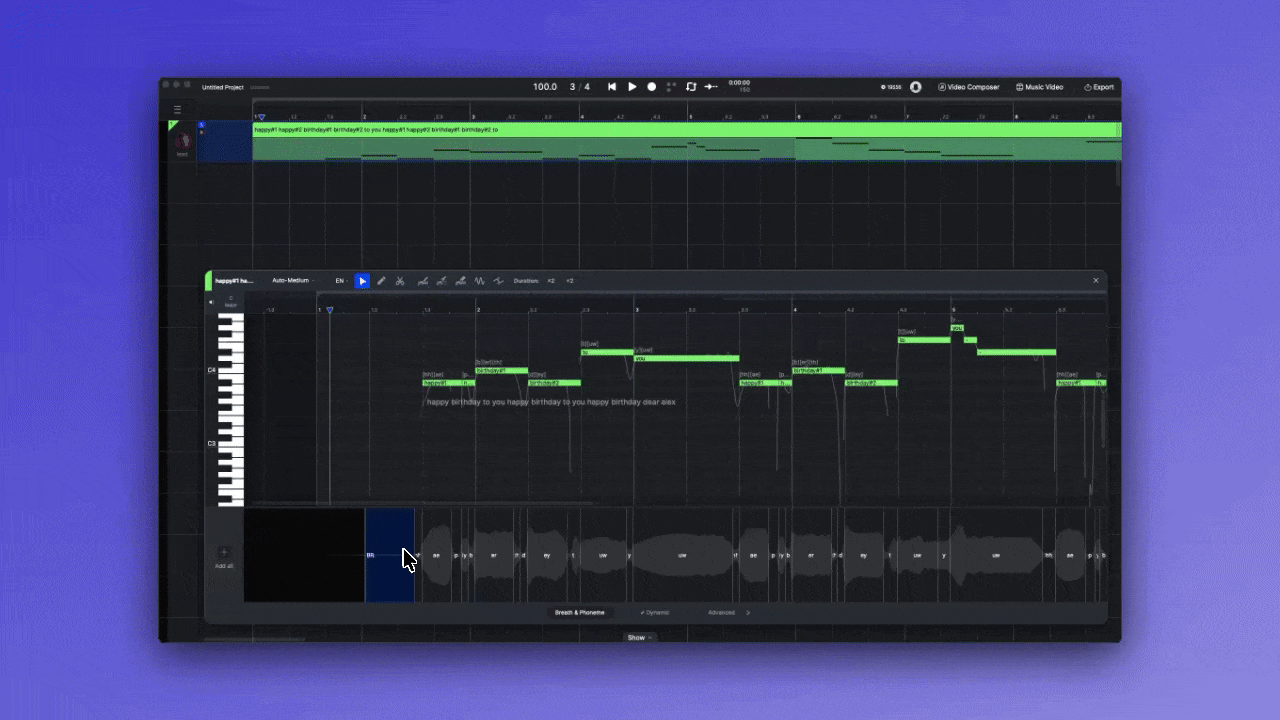The width and height of the screenshot is (1280, 720).
Task: Click the 3 / 4 time signature
Action: pyautogui.click(x=580, y=87)
